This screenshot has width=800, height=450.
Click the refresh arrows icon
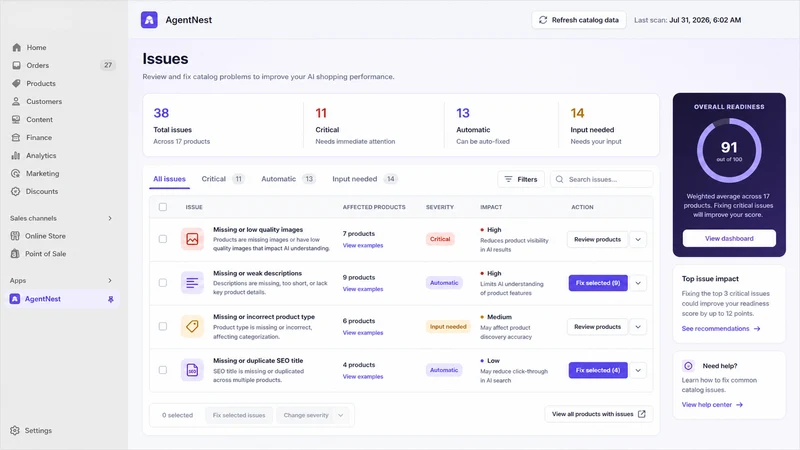click(543, 20)
